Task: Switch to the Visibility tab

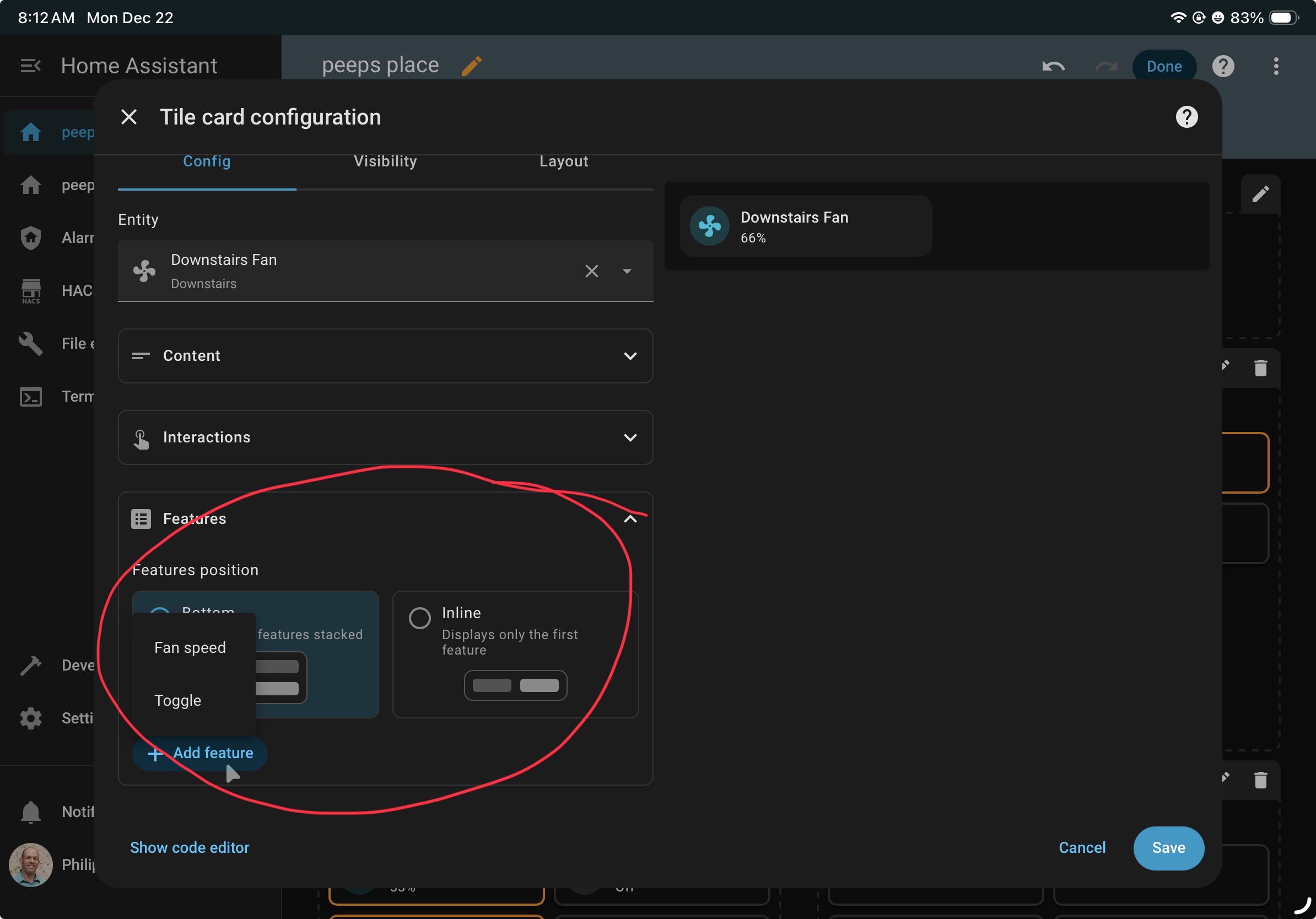Action: pyautogui.click(x=385, y=161)
